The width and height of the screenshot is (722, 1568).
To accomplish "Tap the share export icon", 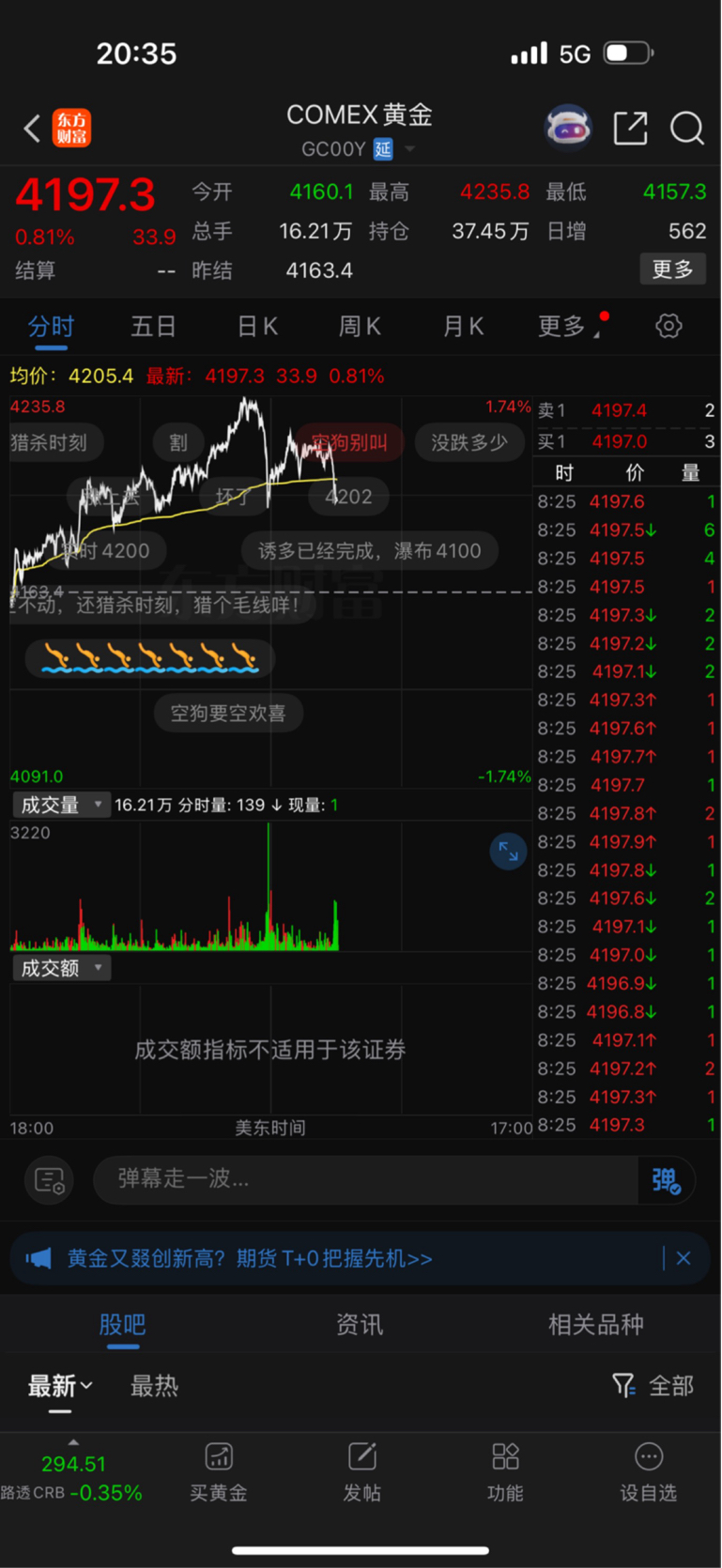I will (631, 128).
